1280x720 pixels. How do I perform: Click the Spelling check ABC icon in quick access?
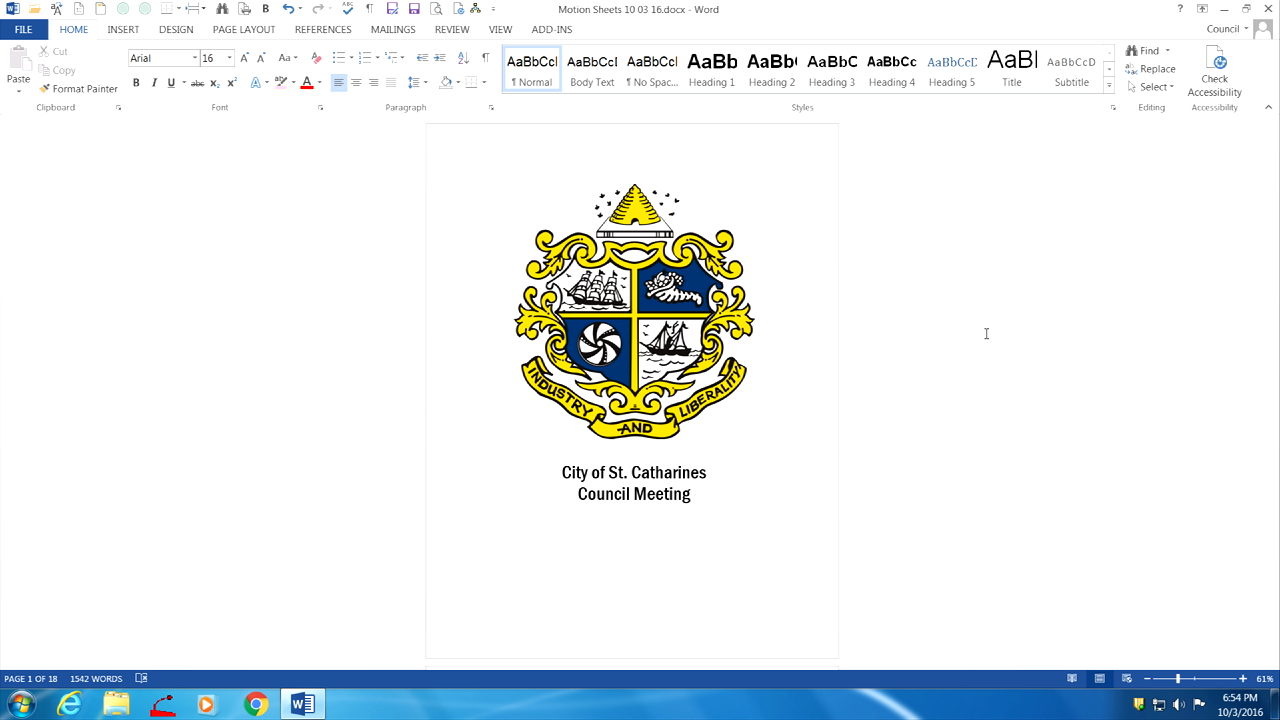point(347,9)
